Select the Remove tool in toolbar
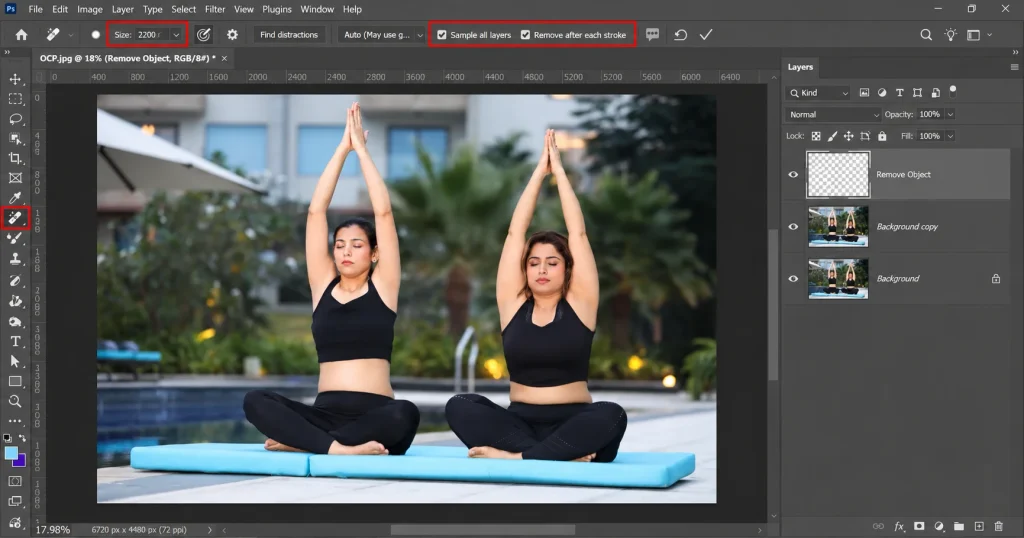The width and height of the screenshot is (1024, 538). pos(15,218)
